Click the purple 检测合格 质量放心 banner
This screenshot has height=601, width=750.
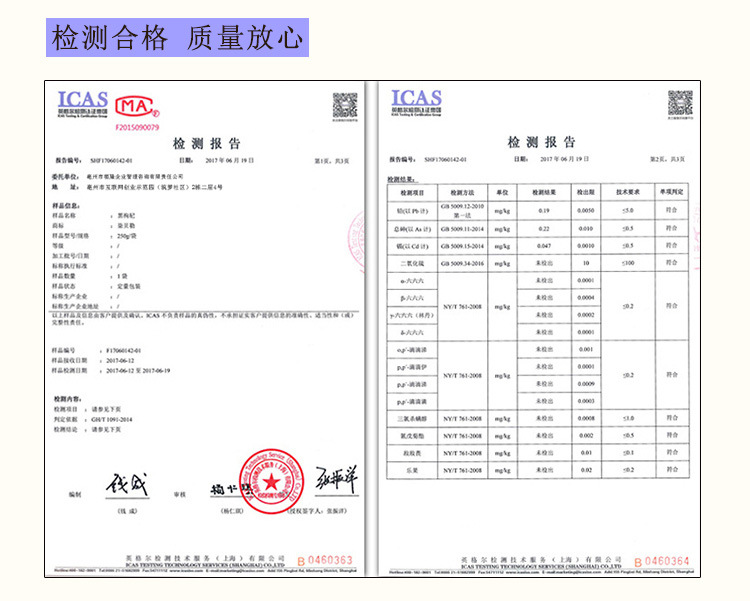point(177,37)
